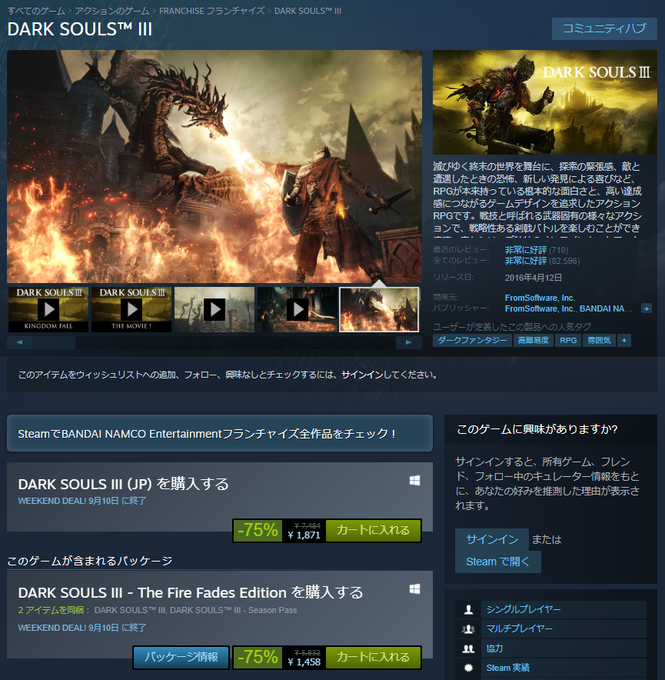
Task: Click the ¥ 1,871 sale price
Action: (x=304, y=536)
